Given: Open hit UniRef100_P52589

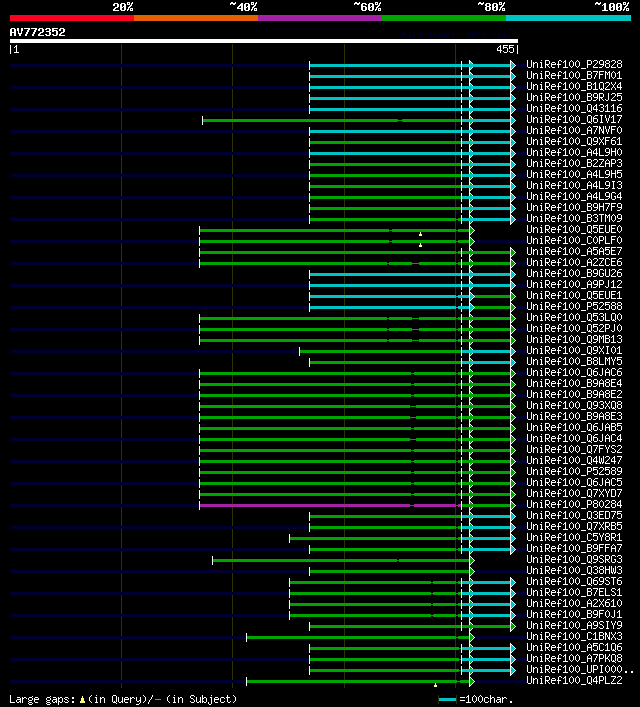Looking at the screenshot, I should coord(574,471).
